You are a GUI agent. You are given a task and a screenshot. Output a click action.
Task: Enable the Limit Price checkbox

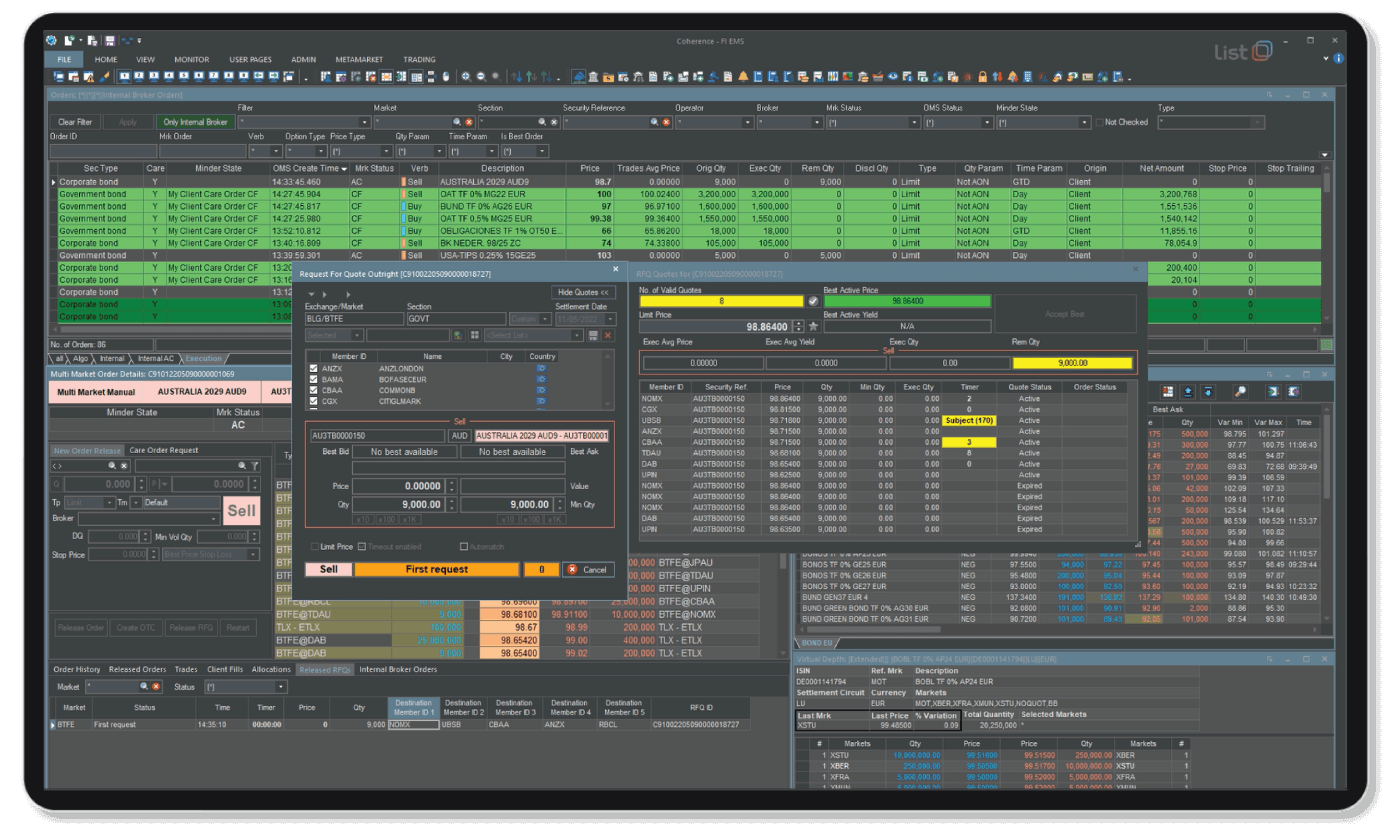coord(314,547)
